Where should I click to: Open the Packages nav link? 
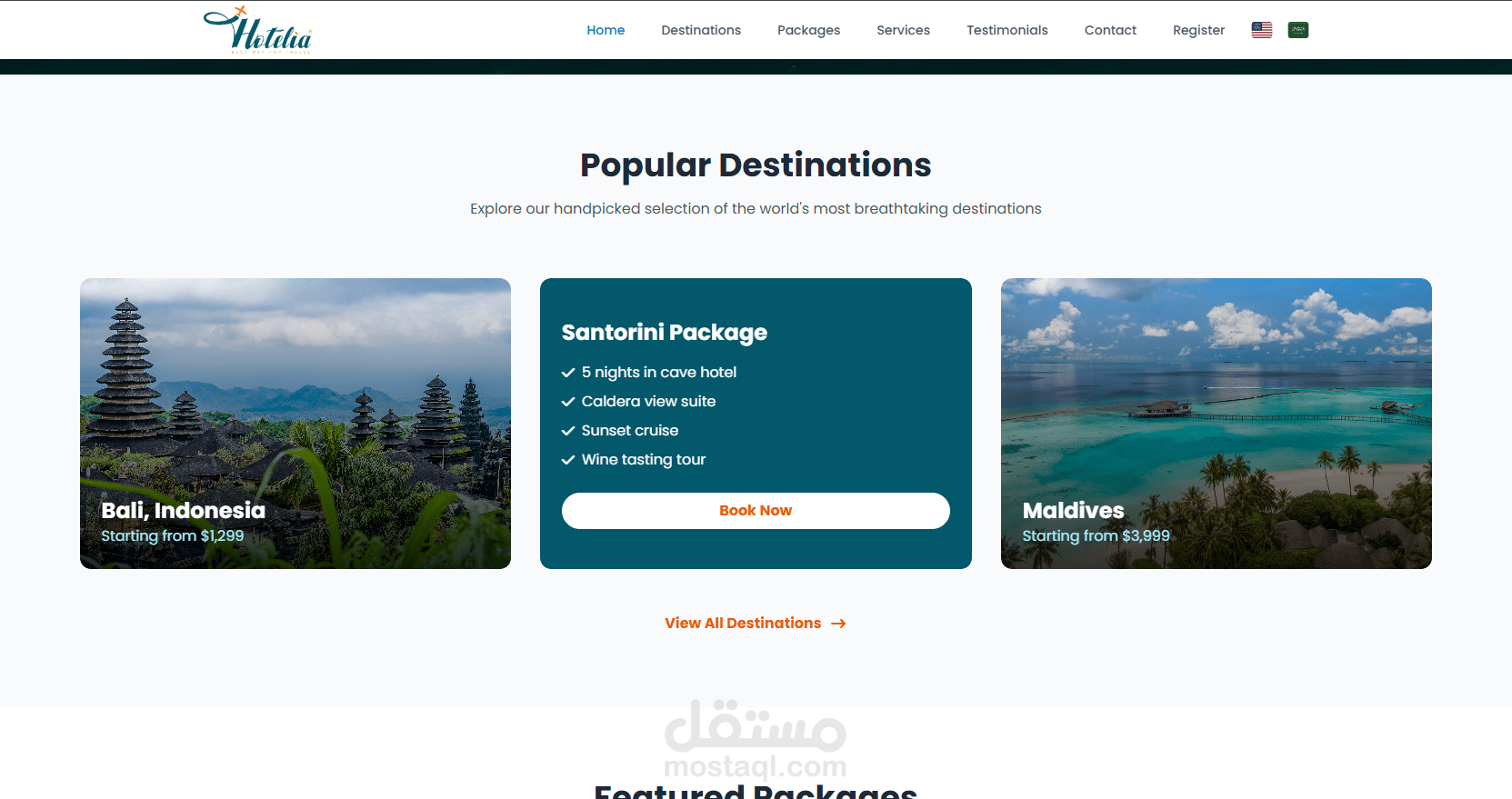click(808, 30)
